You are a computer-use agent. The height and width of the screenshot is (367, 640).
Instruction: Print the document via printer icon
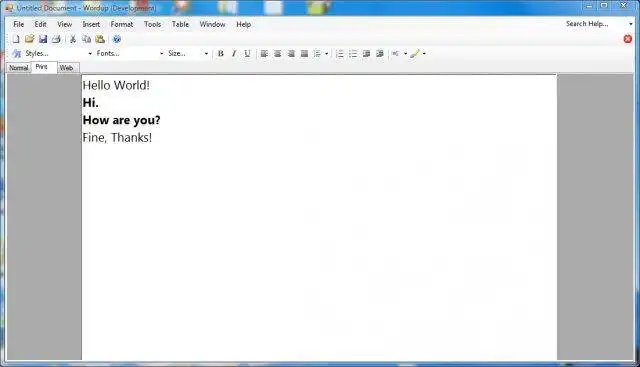[x=56, y=39]
